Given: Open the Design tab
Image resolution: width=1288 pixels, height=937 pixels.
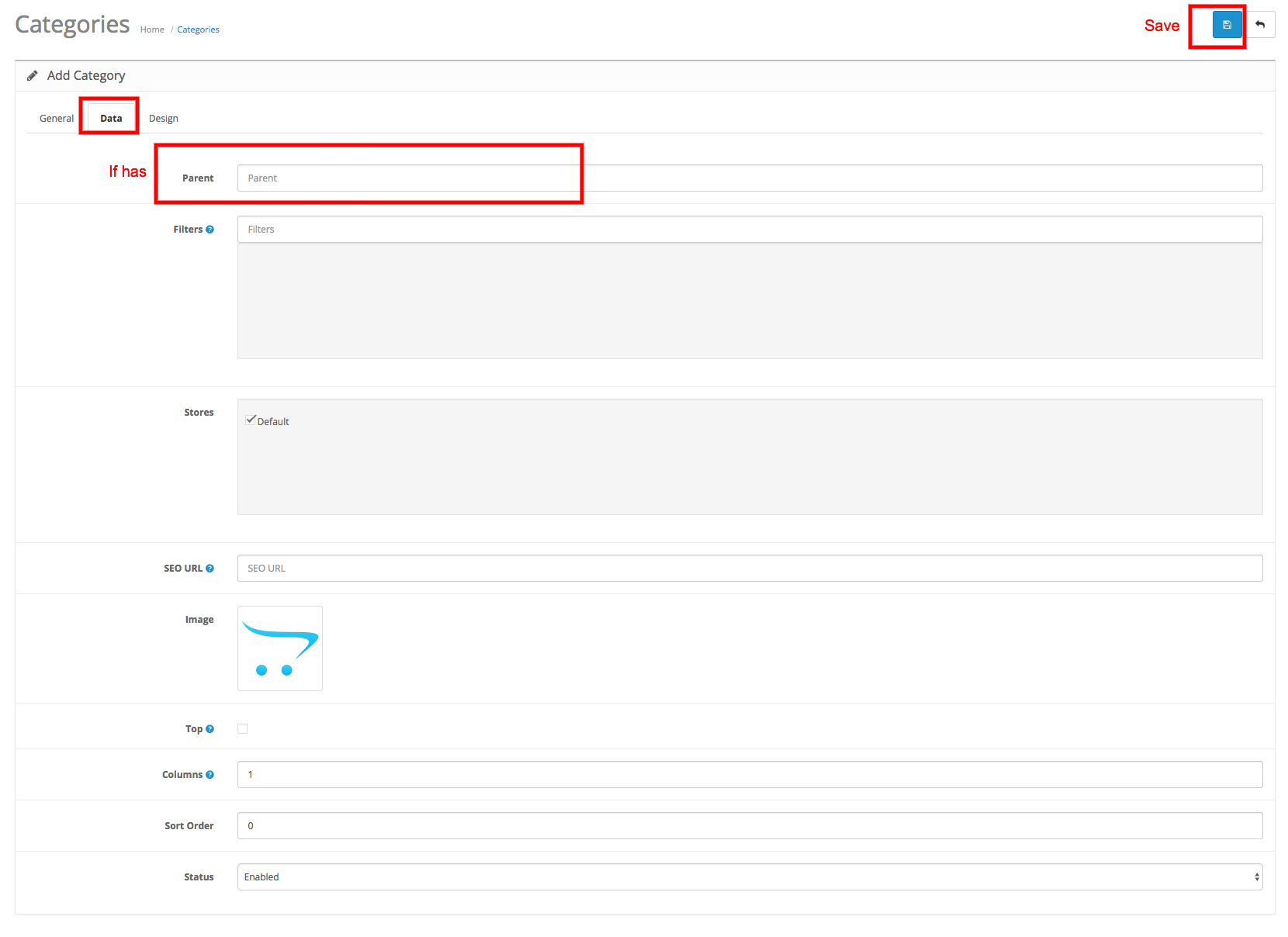Looking at the screenshot, I should pyautogui.click(x=163, y=119).
